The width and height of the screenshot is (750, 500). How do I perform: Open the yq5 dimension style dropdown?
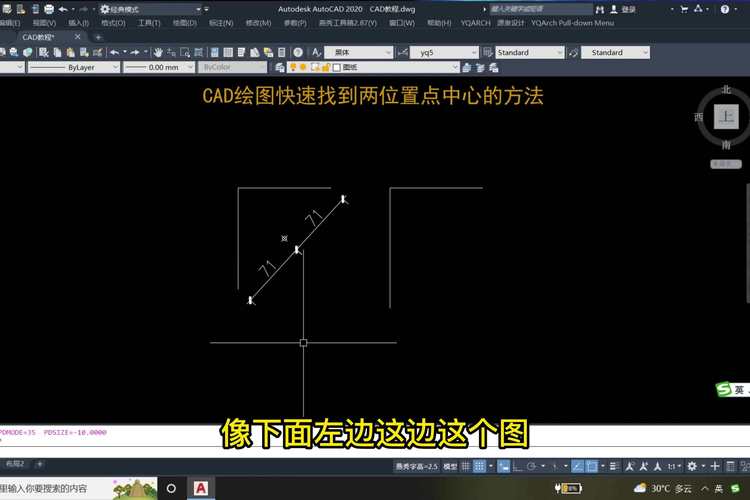pyautogui.click(x=444, y=52)
